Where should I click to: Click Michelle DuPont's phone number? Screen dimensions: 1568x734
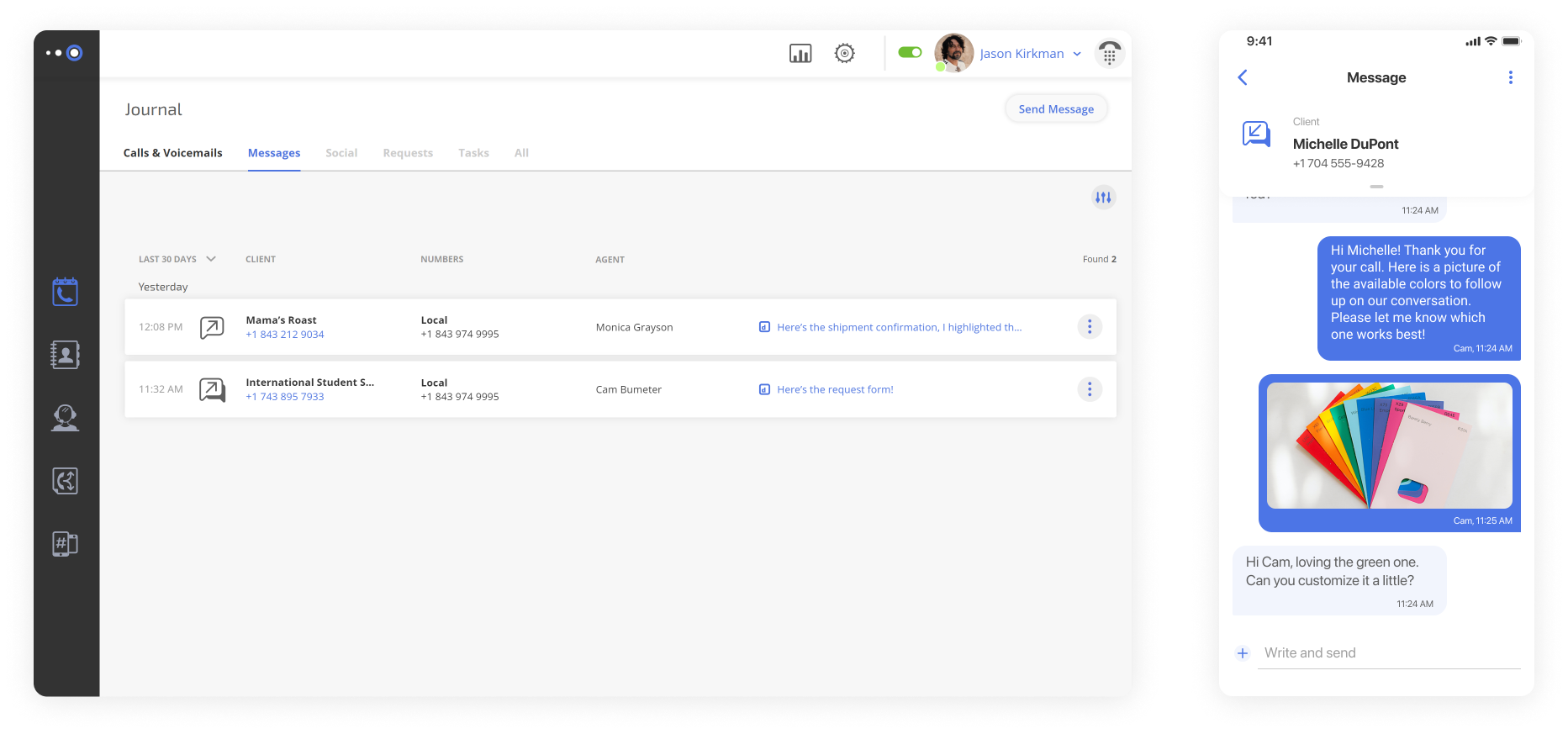[x=1338, y=163]
